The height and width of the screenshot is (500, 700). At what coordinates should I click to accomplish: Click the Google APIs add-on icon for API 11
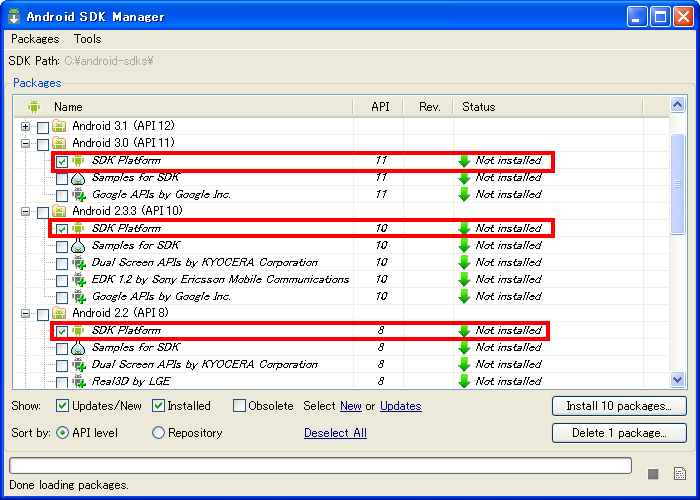click(x=79, y=195)
